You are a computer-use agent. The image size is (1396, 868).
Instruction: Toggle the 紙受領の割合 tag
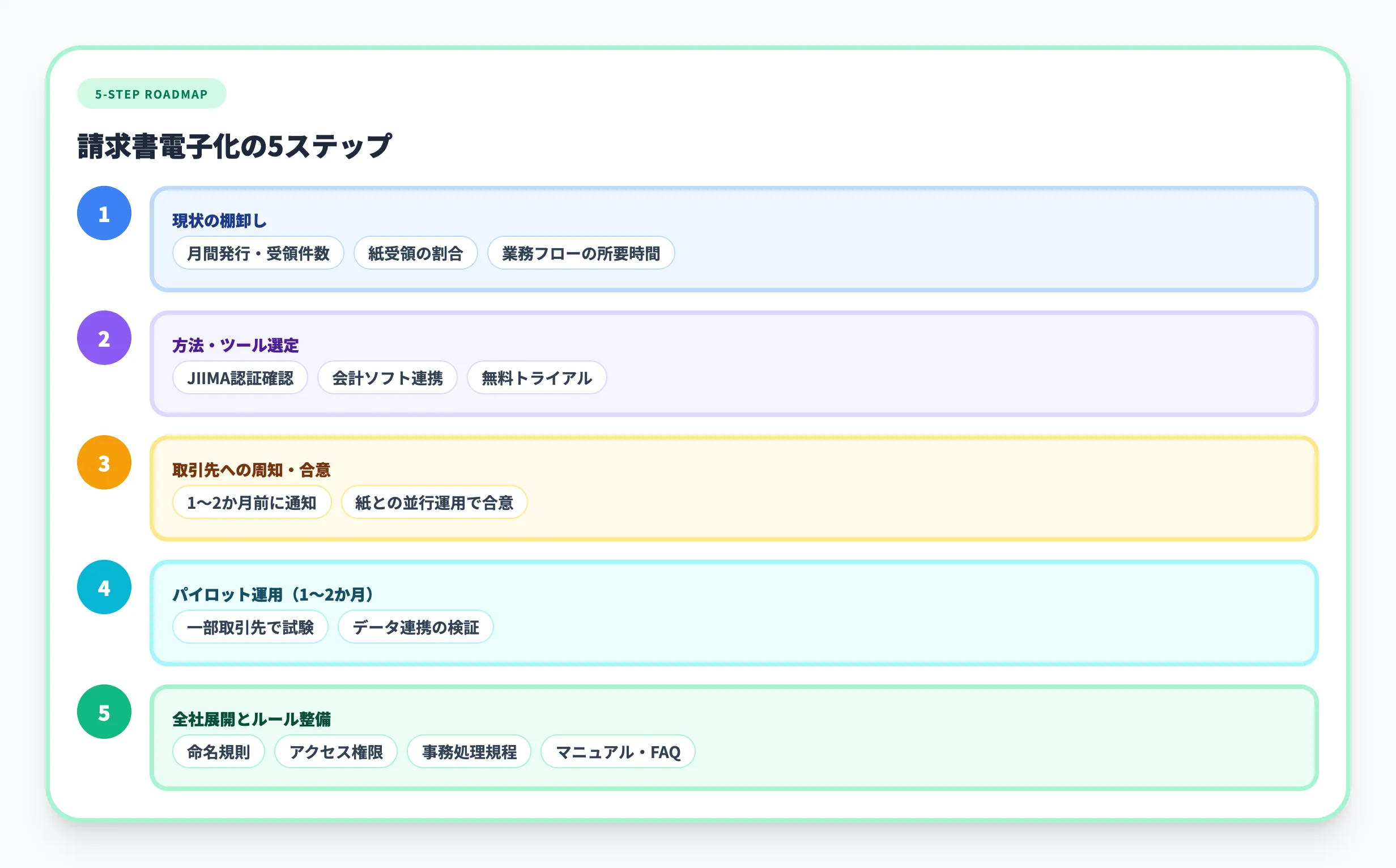pos(416,253)
